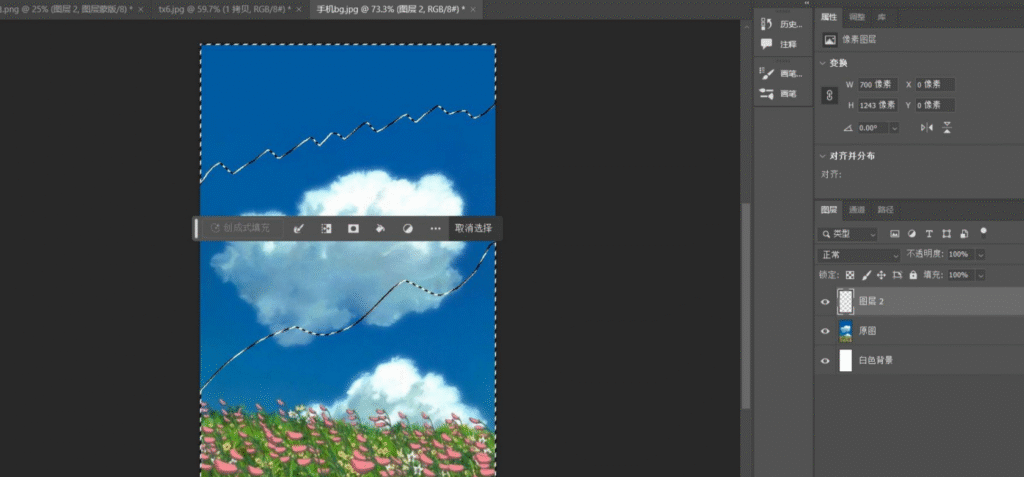Close the 手机bg.jpg document tab
Viewport: 1024px width, 477px height.
pyautogui.click(x=471, y=10)
